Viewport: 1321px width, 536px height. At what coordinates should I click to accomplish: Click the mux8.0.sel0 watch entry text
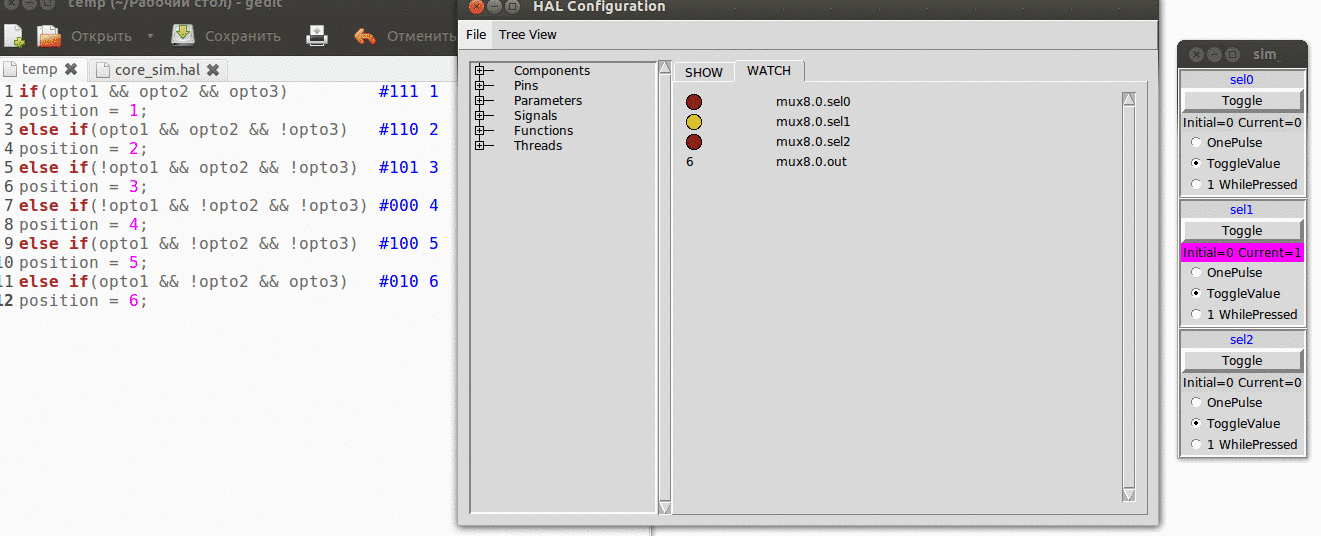[813, 102]
